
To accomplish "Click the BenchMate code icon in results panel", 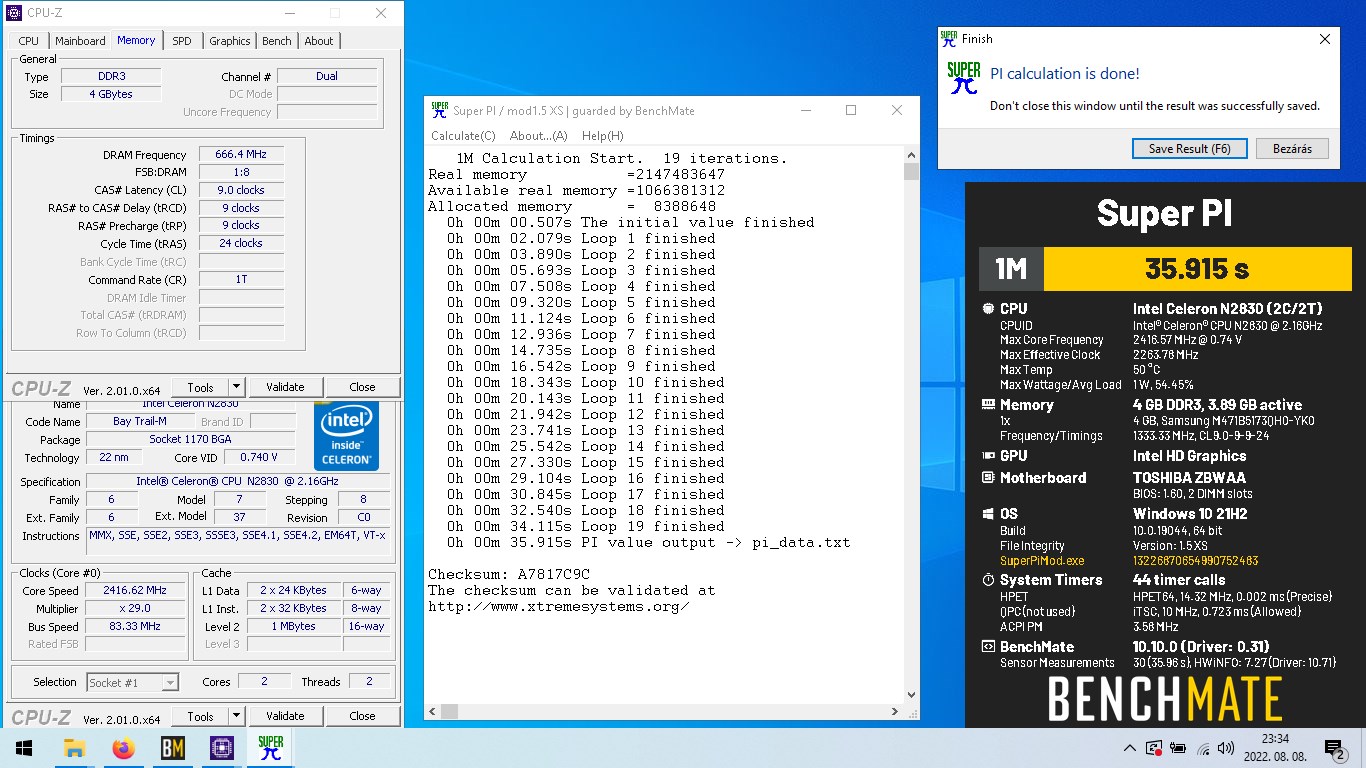I will [988, 647].
